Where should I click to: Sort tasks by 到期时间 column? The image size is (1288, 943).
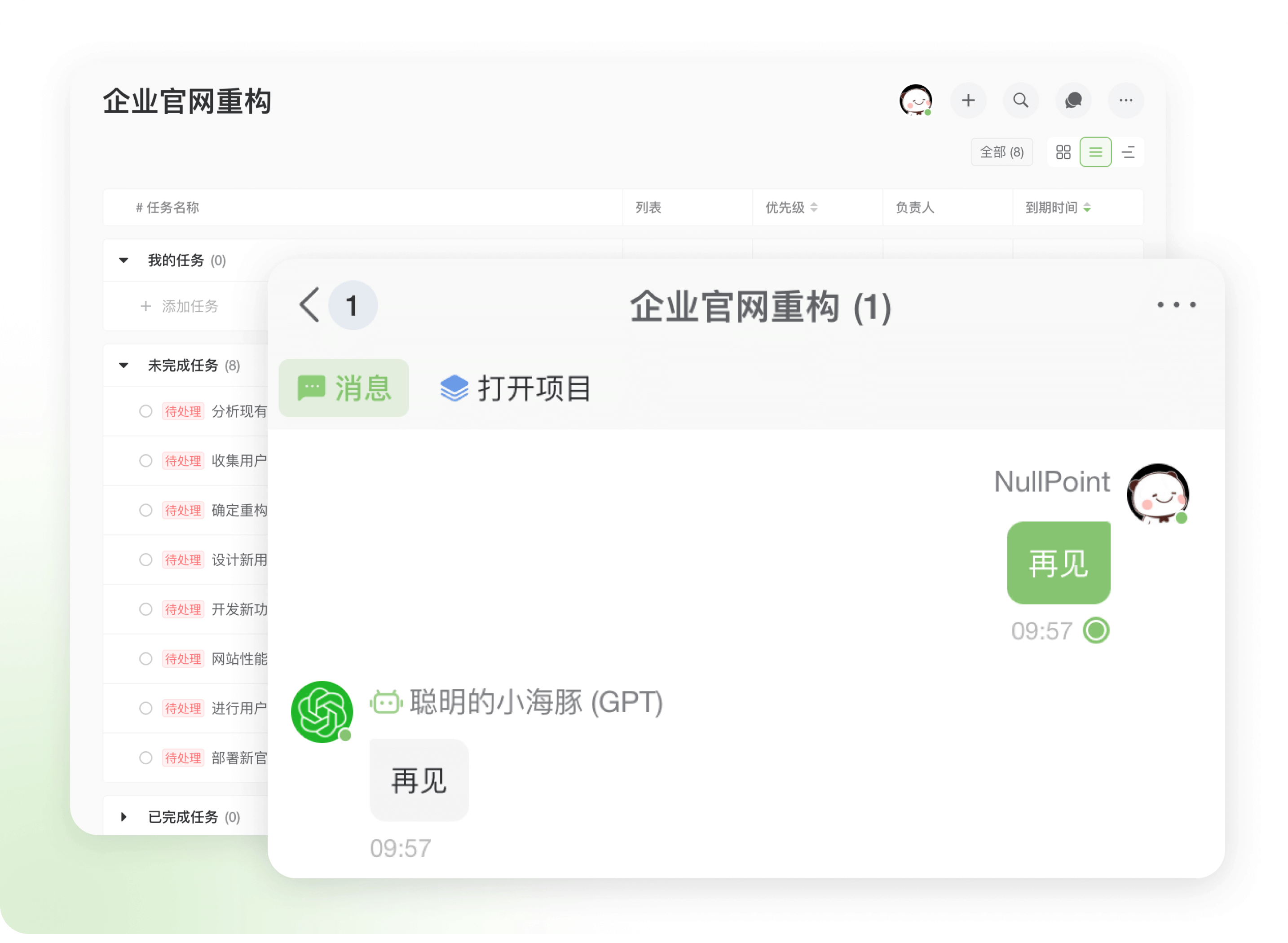(x=1059, y=207)
